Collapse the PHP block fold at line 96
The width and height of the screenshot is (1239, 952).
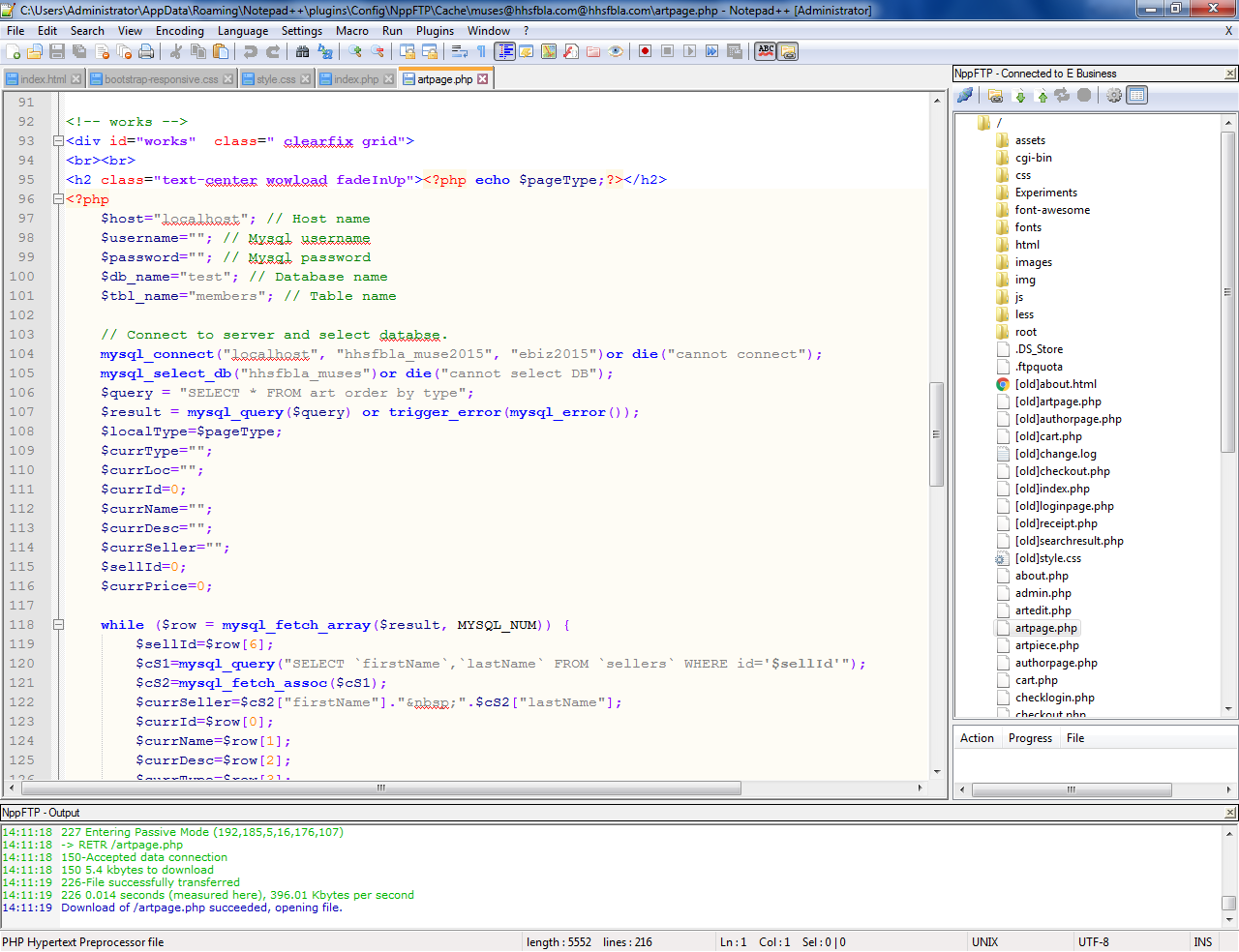[x=58, y=199]
